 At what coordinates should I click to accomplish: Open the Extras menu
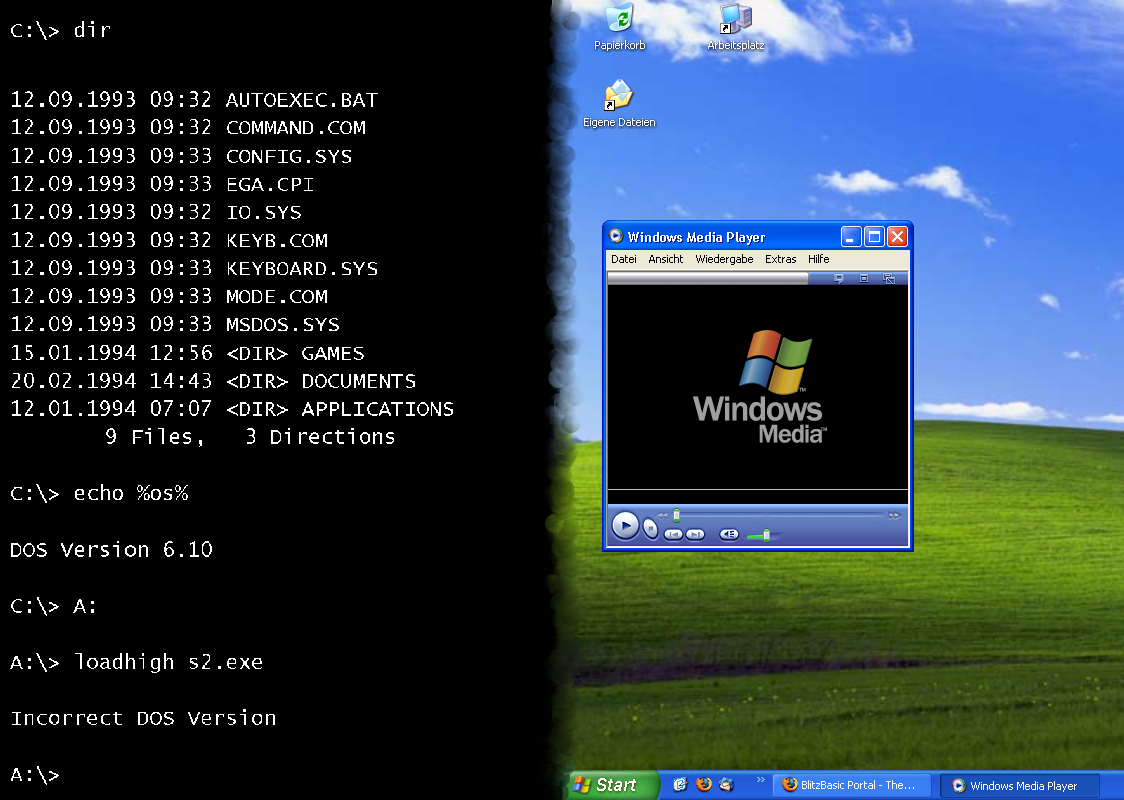(780, 259)
